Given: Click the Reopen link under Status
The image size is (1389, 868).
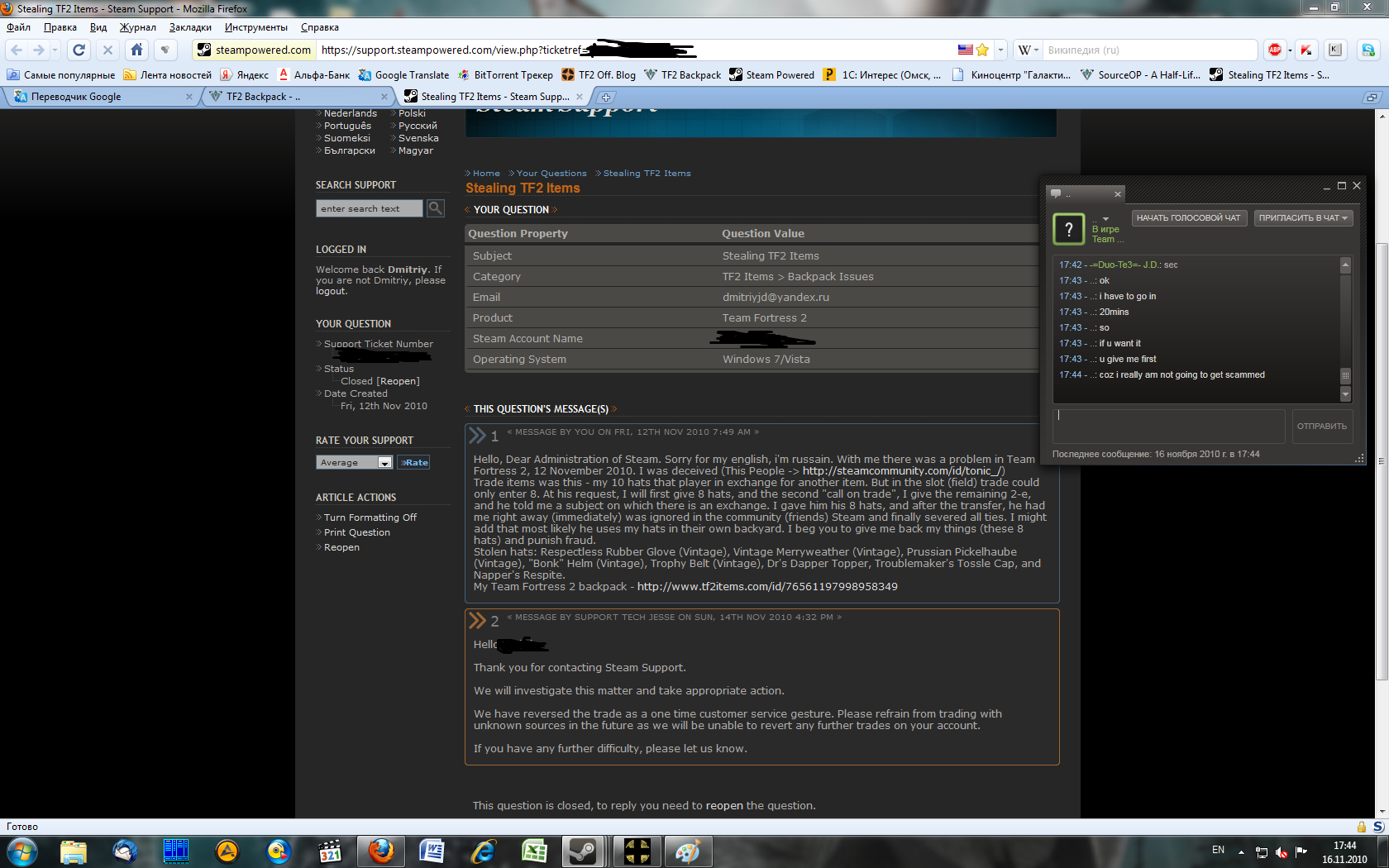Looking at the screenshot, I should 399,381.
